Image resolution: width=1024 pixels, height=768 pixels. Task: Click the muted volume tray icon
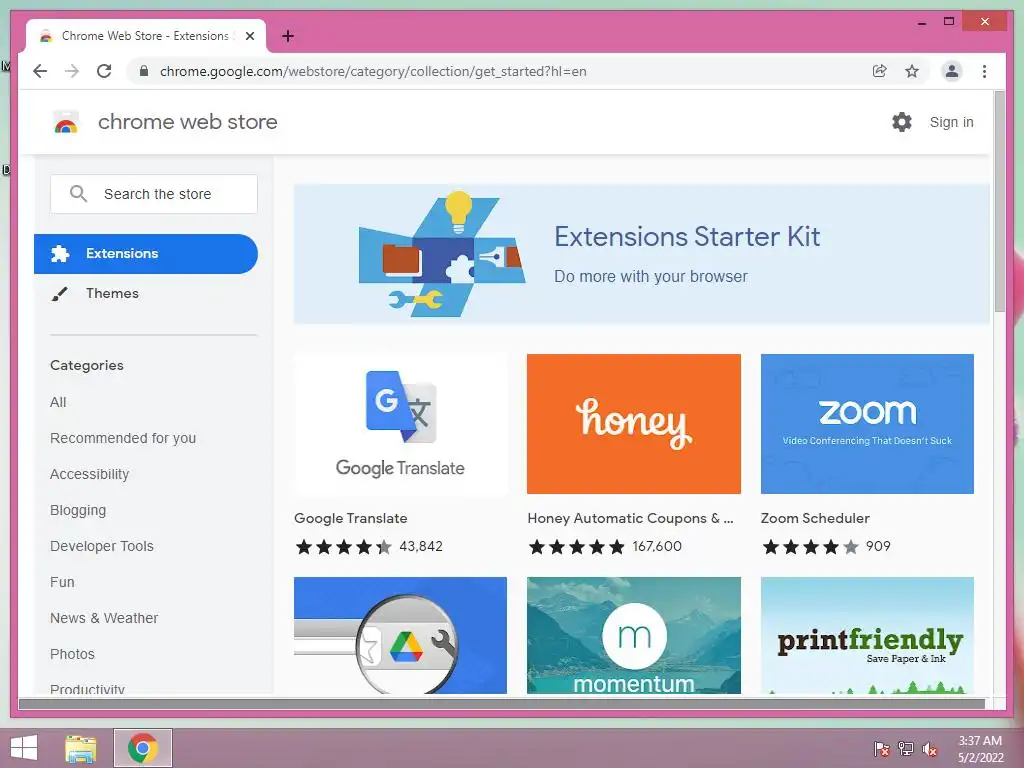(x=930, y=748)
